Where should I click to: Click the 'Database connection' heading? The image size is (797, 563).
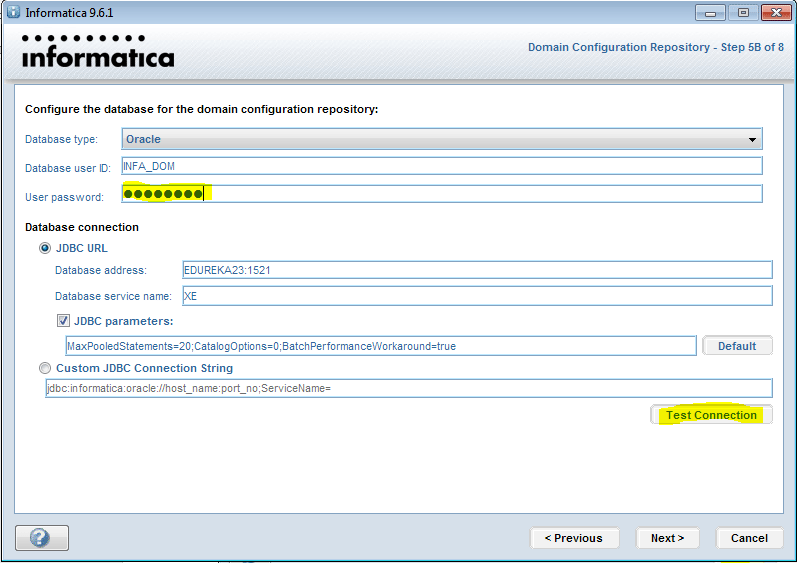[x=82, y=227]
